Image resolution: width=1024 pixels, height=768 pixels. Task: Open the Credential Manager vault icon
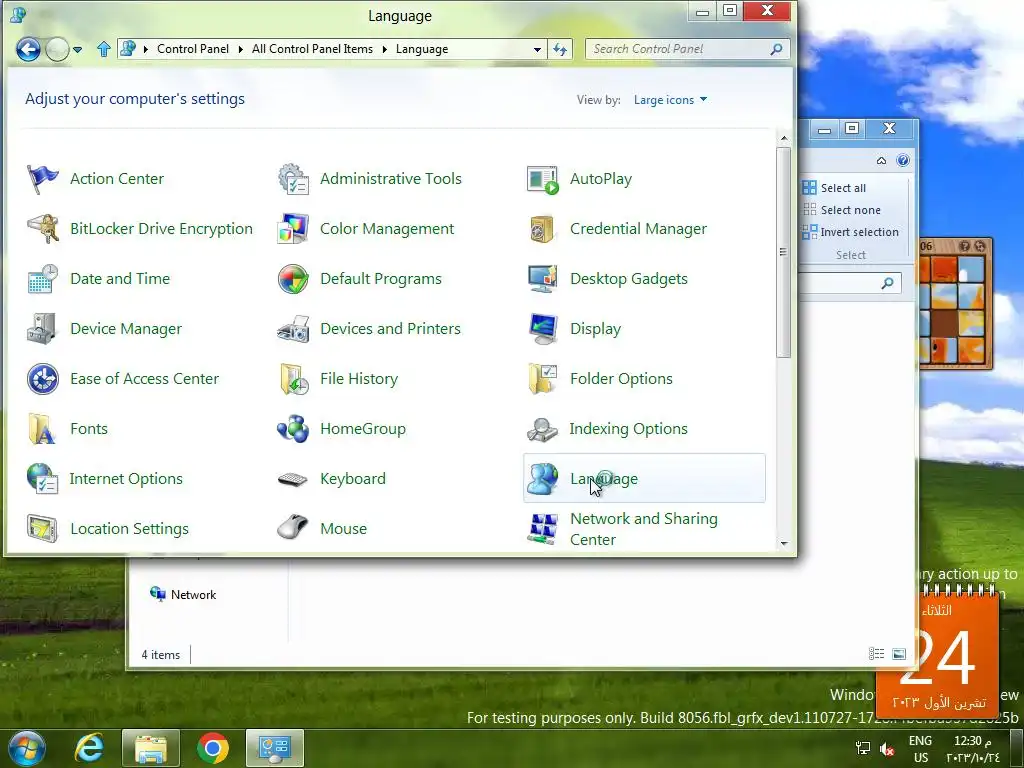click(x=543, y=229)
